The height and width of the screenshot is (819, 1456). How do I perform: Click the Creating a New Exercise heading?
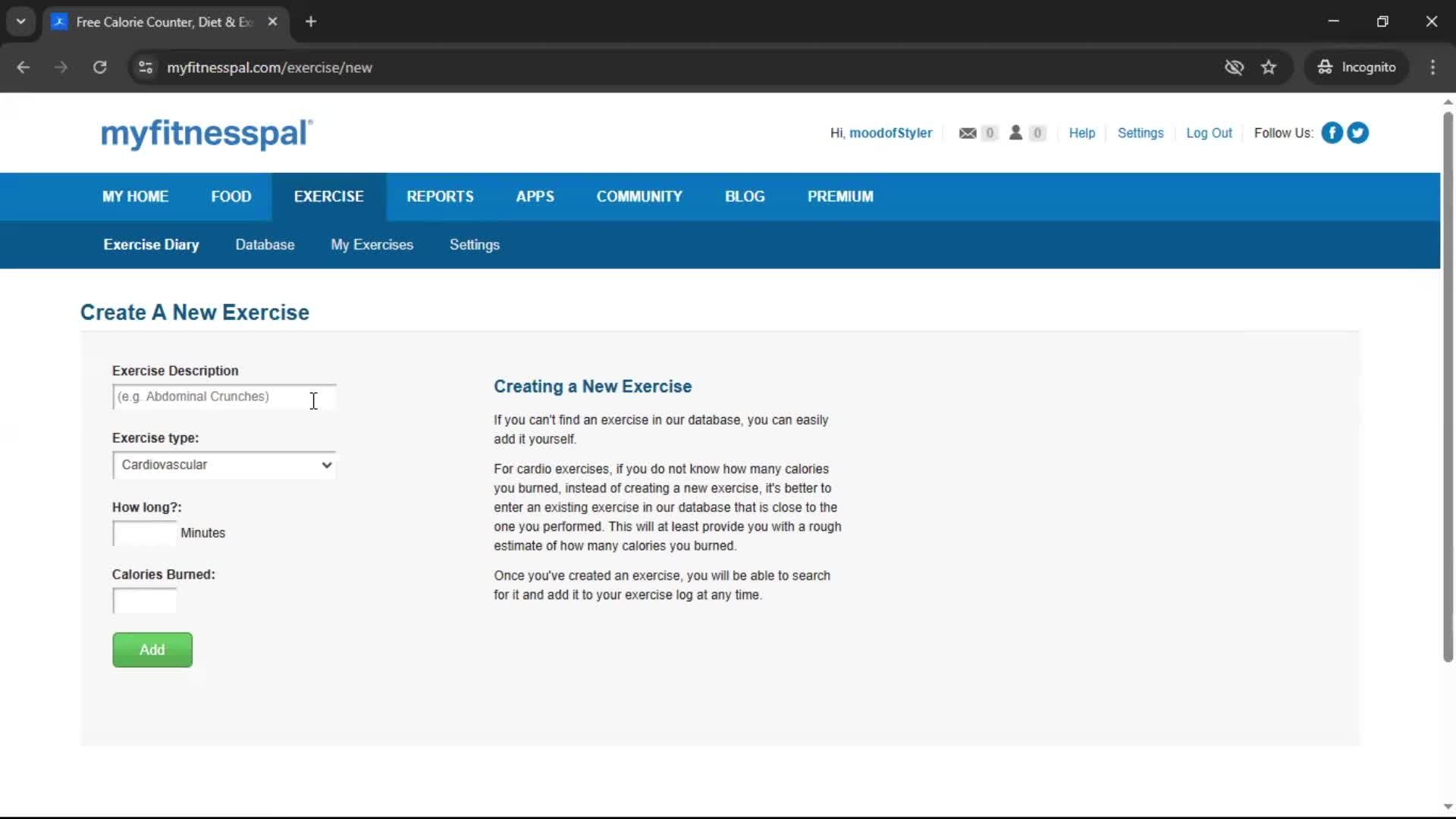(592, 387)
